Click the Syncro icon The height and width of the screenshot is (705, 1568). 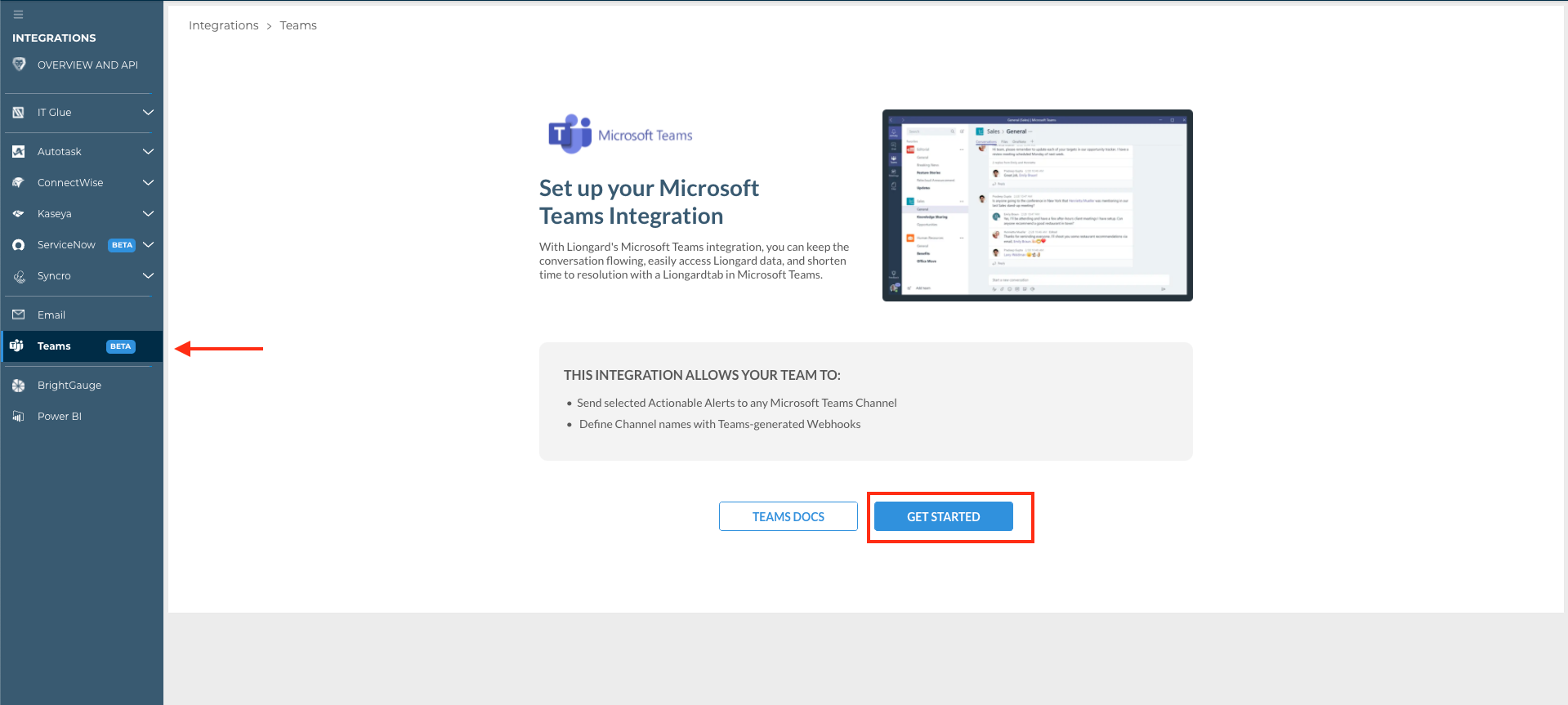pyautogui.click(x=19, y=276)
